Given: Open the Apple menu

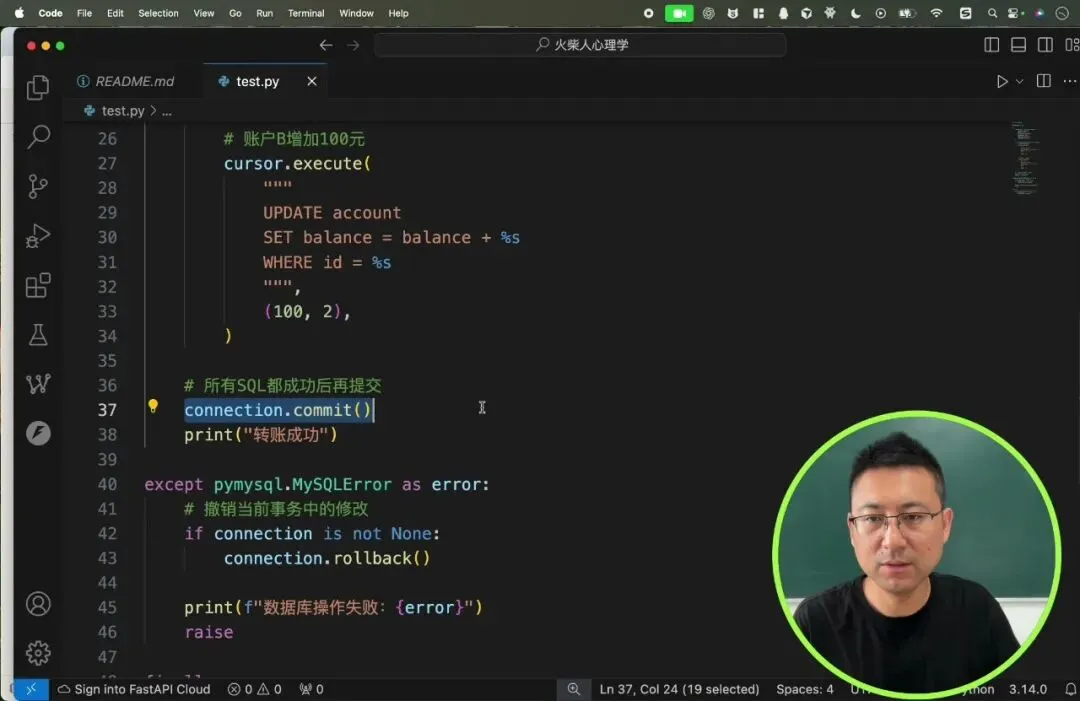Looking at the screenshot, I should (19, 12).
